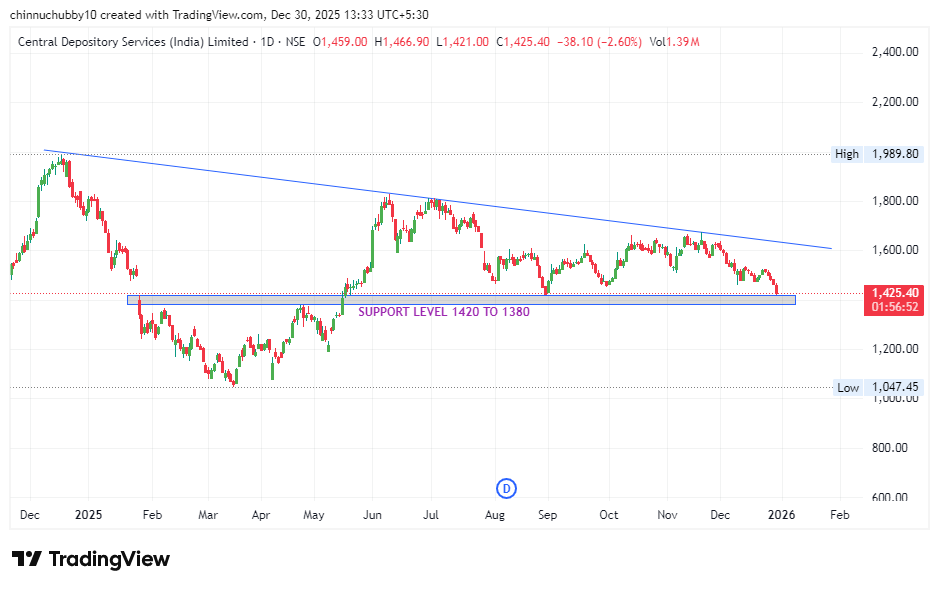Toggle the dotted High level line
This screenshot has height=589, width=939.
(x=400, y=154)
